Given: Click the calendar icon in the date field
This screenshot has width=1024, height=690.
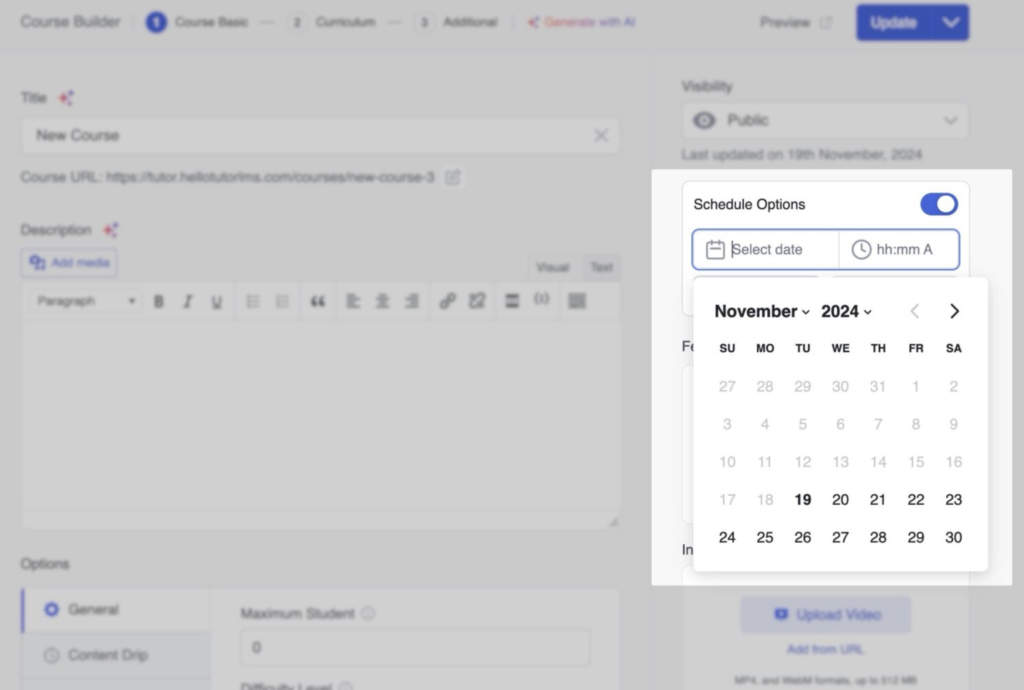Looking at the screenshot, I should [x=715, y=250].
